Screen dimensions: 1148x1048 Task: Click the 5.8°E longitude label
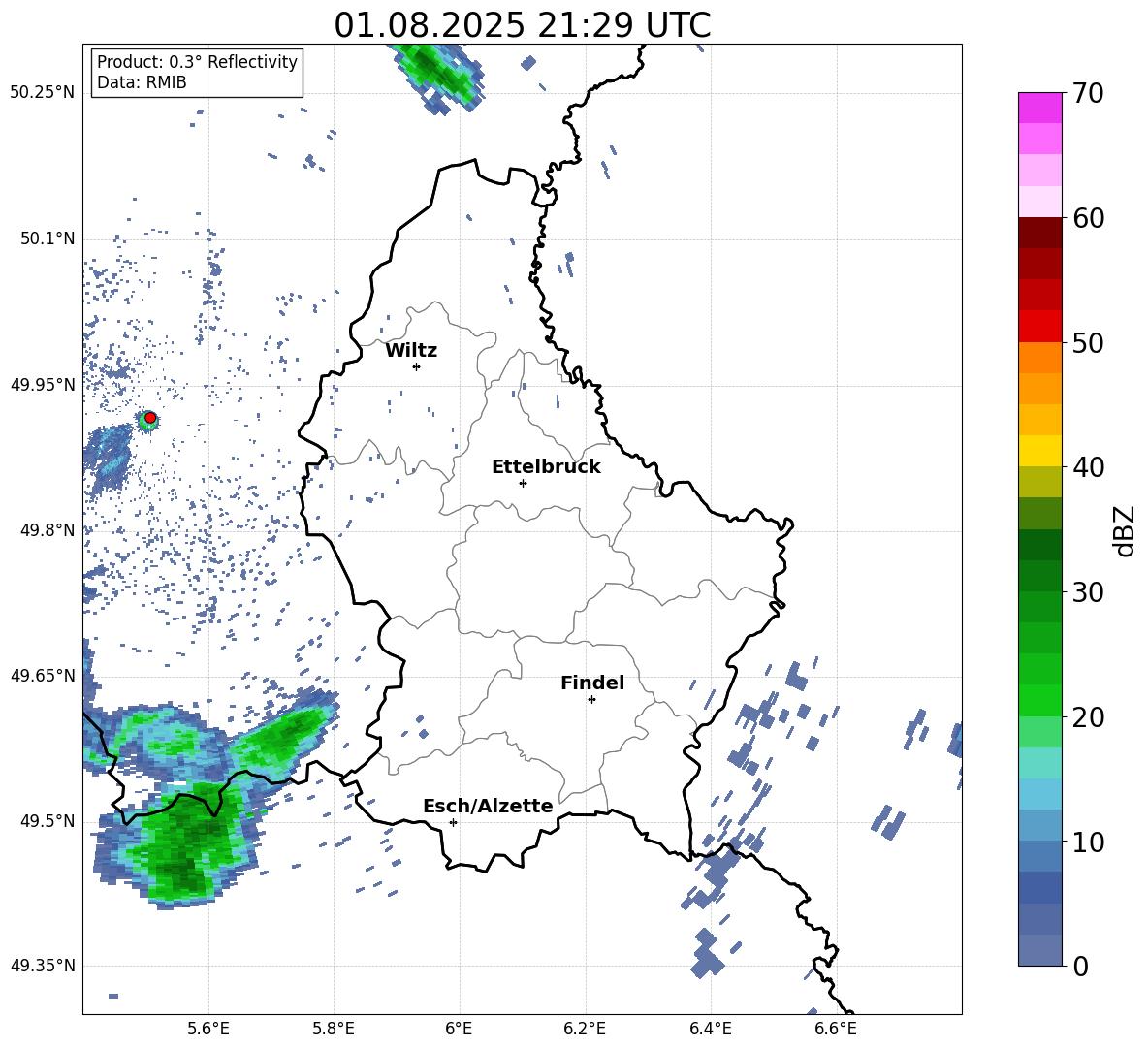click(x=334, y=1029)
